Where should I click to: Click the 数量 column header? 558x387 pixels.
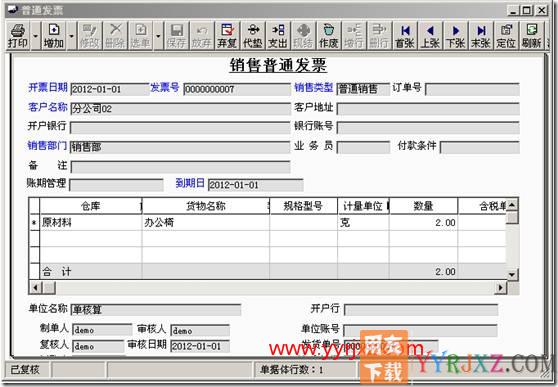(423, 206)
